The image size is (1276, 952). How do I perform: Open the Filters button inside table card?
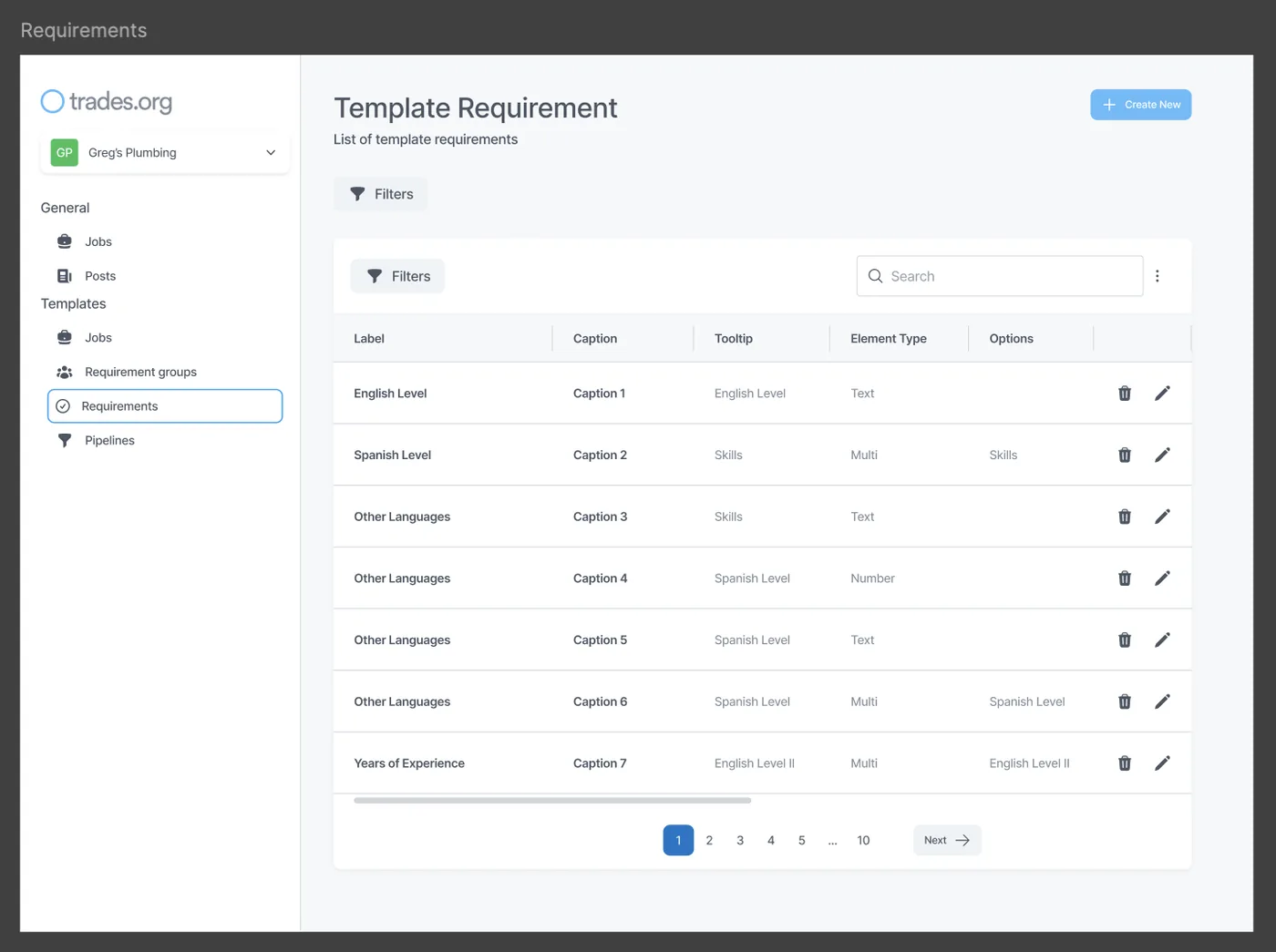397,276
